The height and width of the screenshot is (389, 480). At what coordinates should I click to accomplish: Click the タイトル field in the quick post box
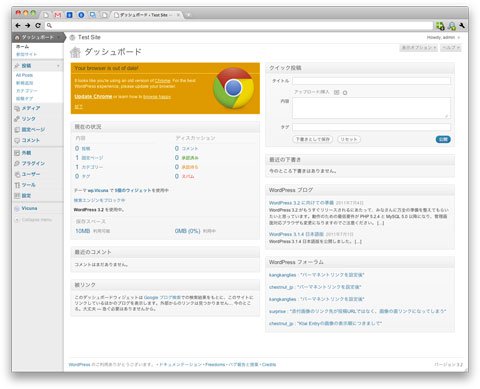point(371,81)
